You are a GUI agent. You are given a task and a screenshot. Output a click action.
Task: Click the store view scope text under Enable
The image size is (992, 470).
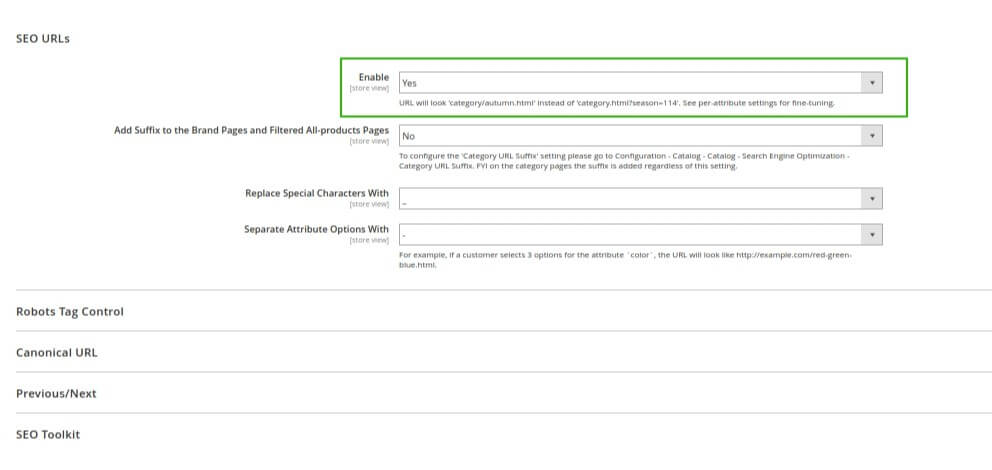click(x=368, y=89)
